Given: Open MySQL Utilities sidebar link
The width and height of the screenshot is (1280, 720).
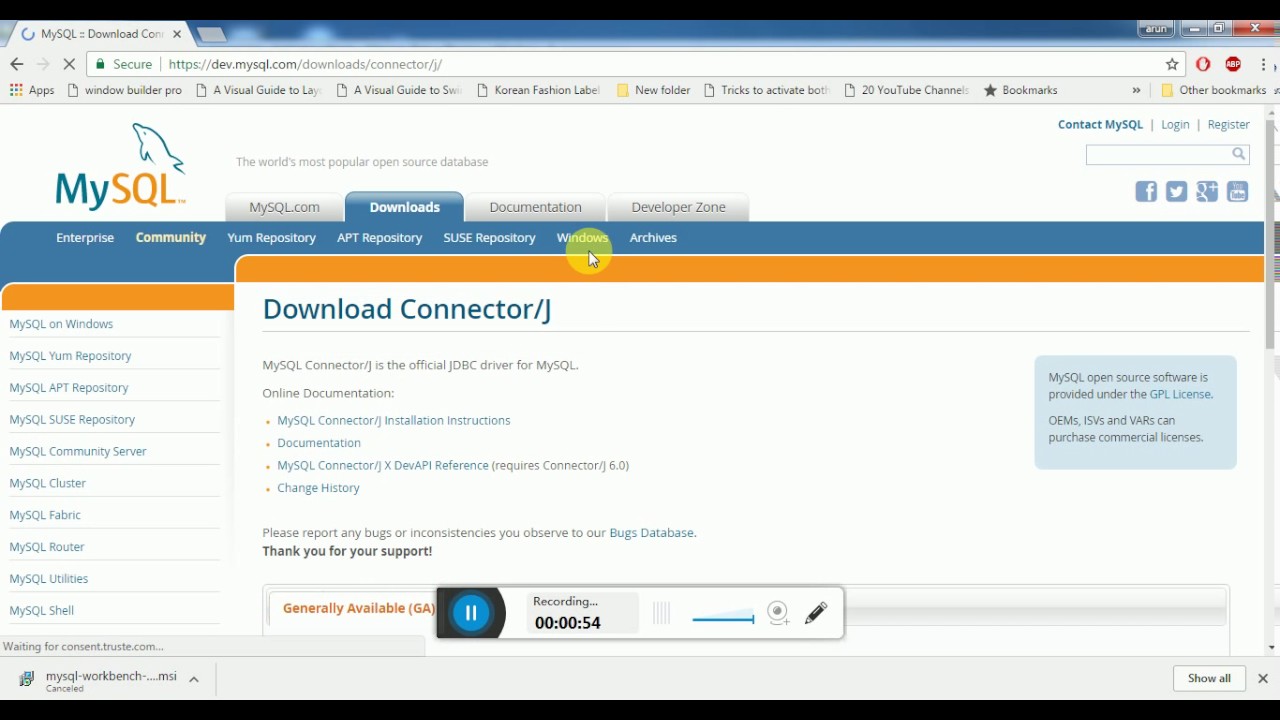Looking at the screenshot, I should [x=48, y=579].
